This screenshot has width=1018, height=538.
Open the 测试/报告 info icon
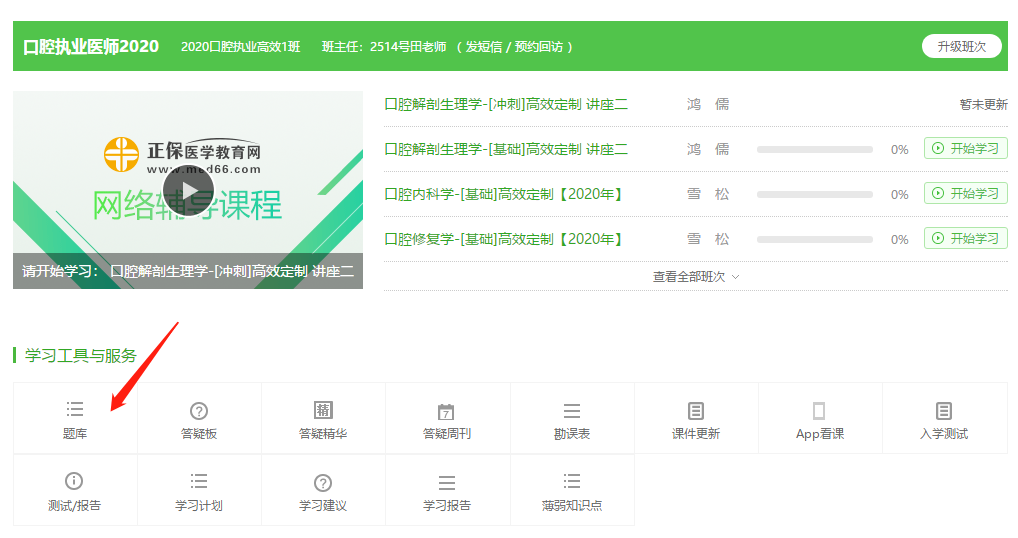(75, 482)
